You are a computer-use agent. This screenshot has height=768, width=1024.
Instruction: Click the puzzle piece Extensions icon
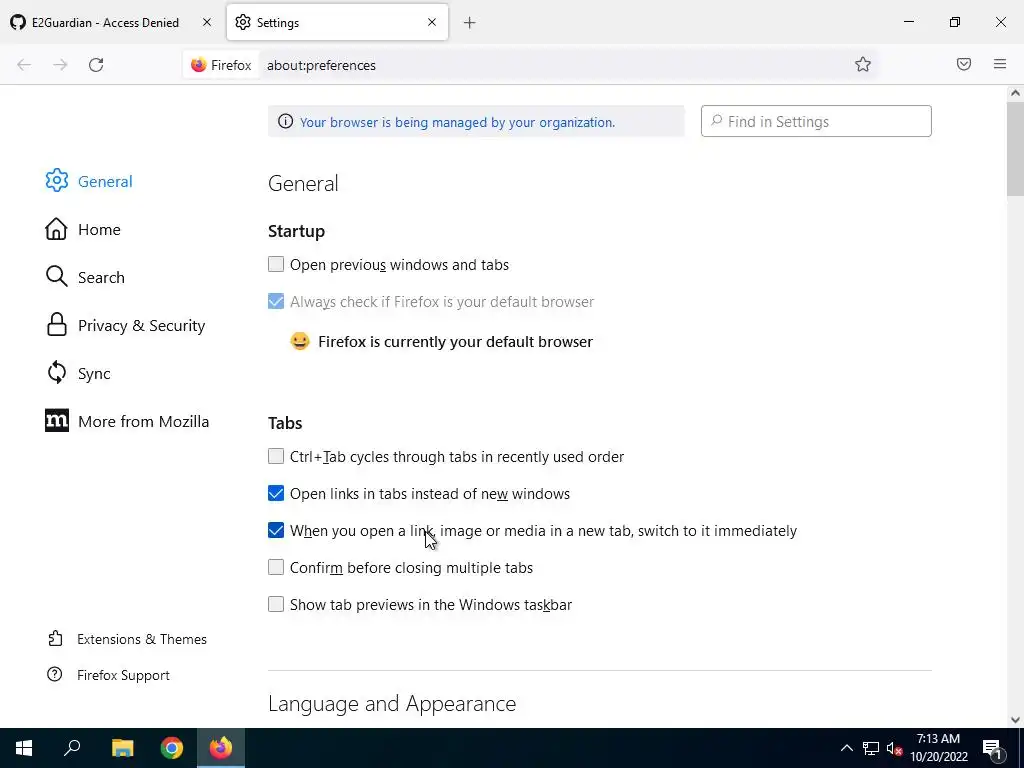(x=56, y=639)
